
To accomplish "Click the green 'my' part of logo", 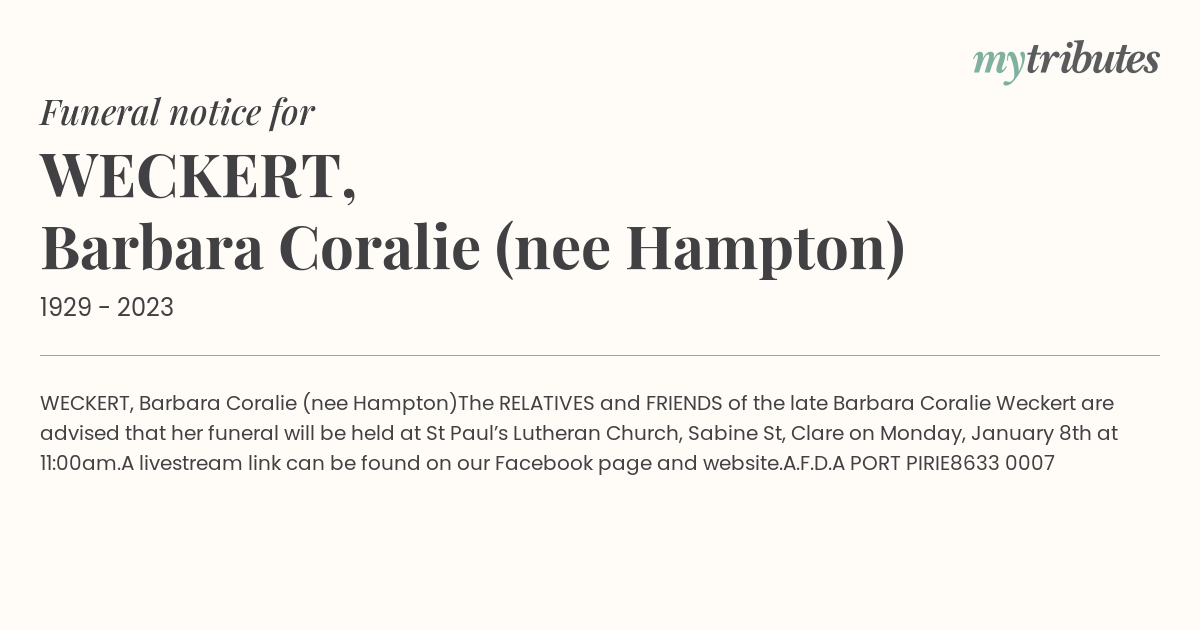I will pyautogui.click(x=998, y=65).
